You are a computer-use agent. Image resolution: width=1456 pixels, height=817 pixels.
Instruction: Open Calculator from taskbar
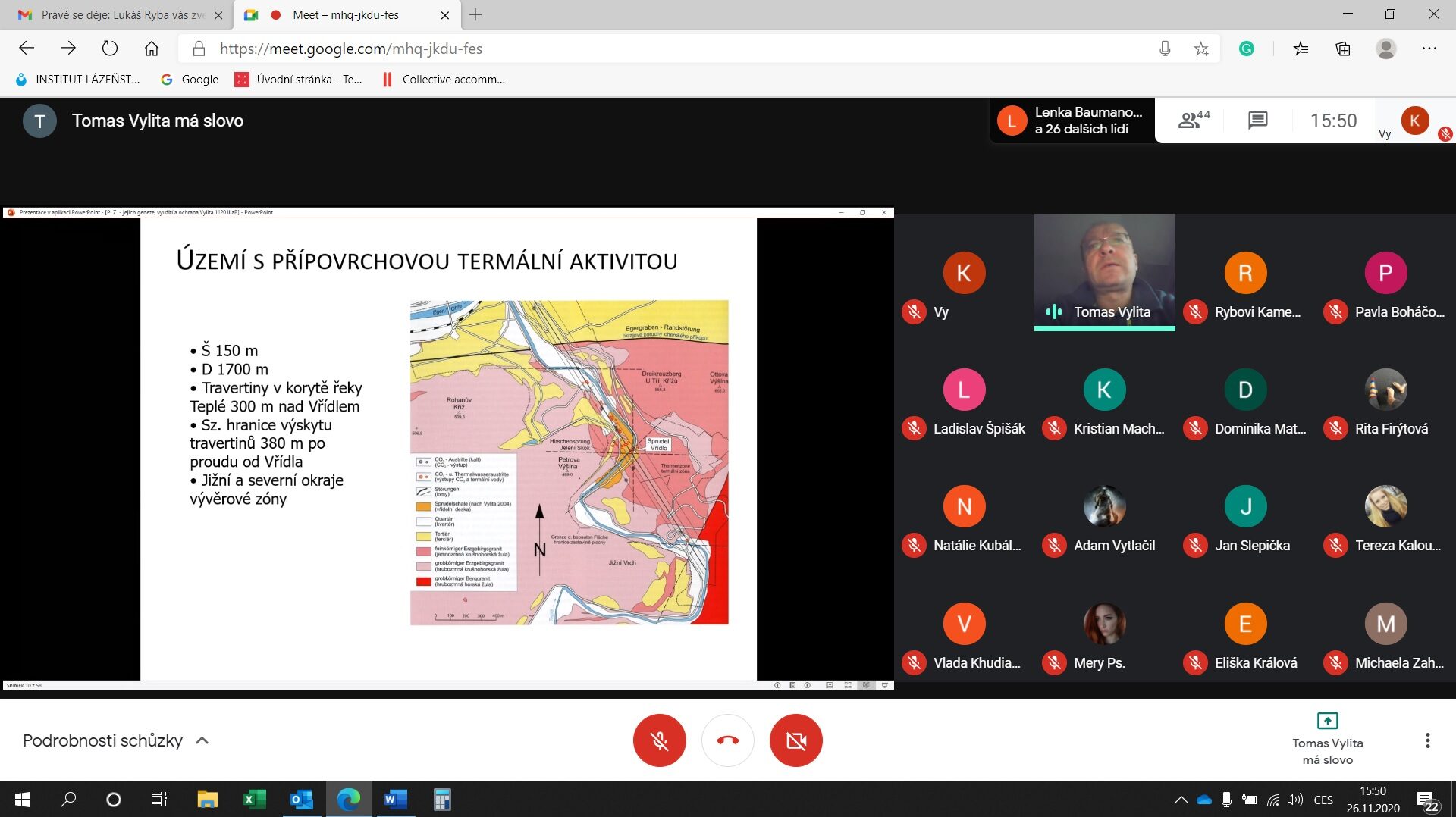[x=442, y=800]
